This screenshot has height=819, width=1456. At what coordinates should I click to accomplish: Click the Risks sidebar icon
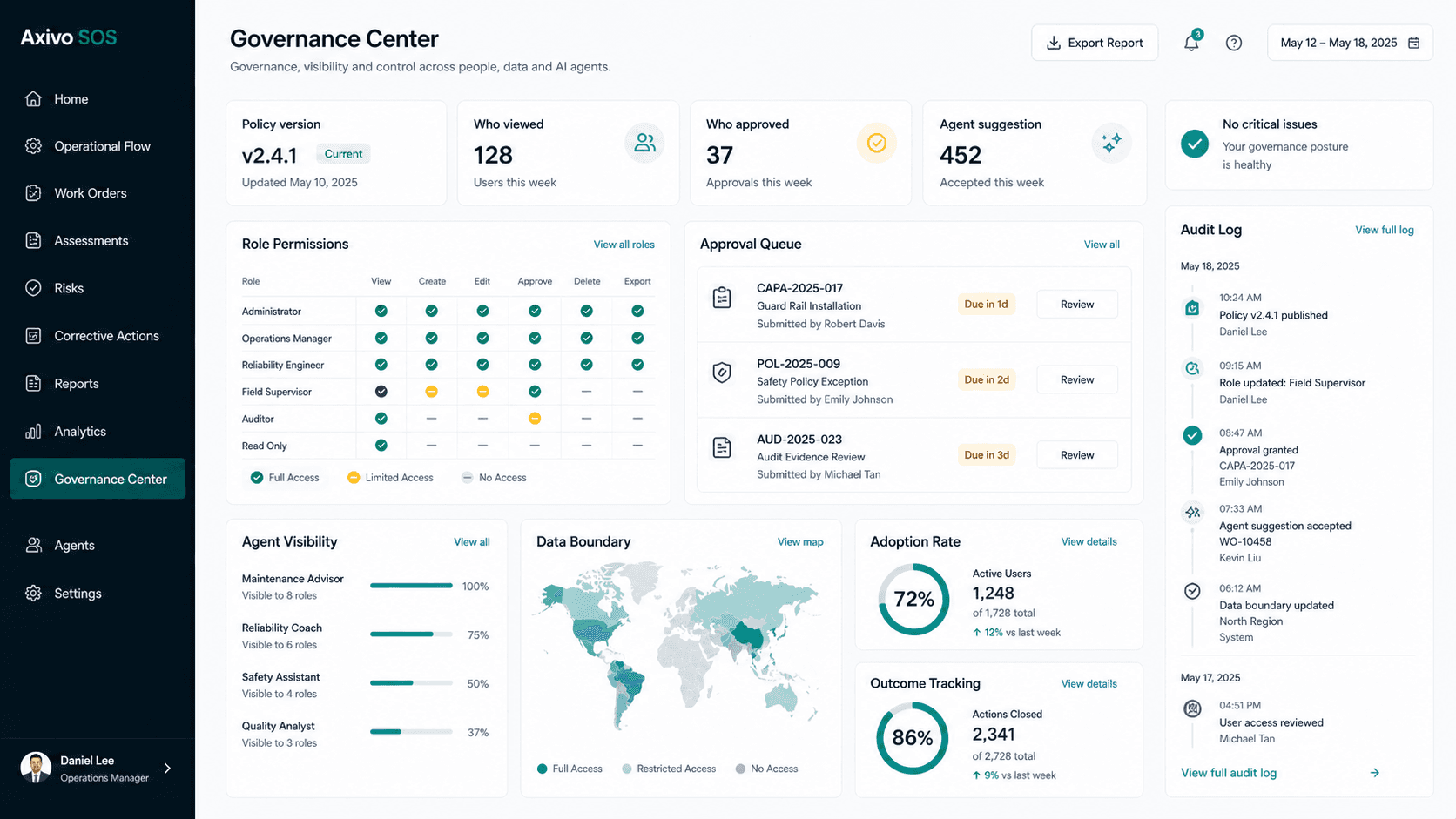click(33, 288)
